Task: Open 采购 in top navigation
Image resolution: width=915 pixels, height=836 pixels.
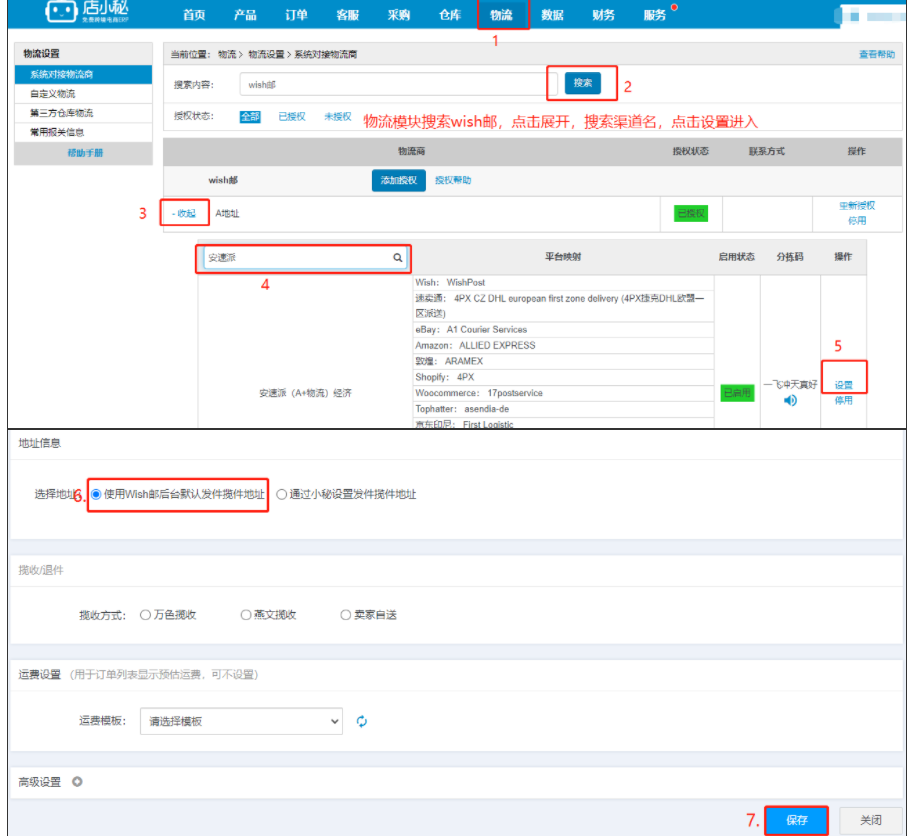Action: coord(399,15)
